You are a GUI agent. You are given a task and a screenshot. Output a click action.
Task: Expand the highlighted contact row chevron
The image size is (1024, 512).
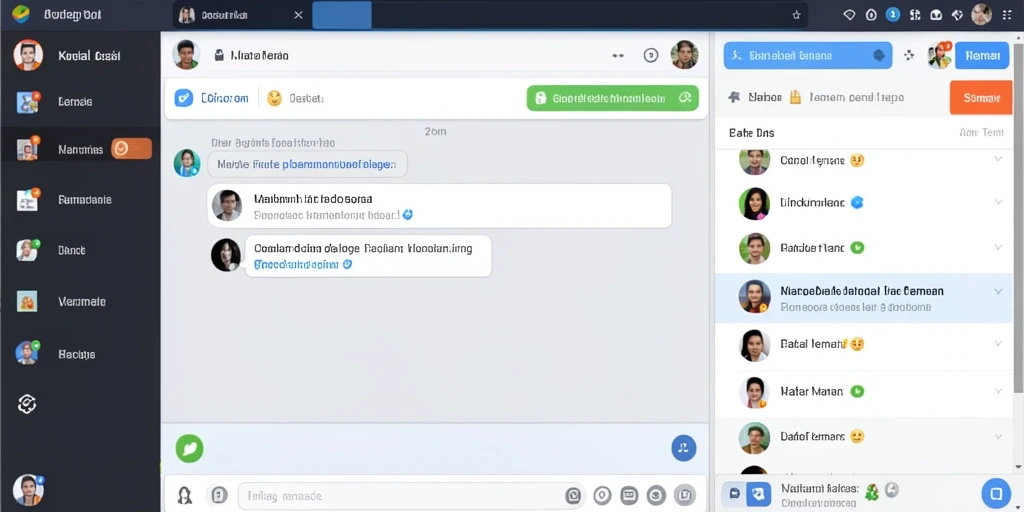pyautogui.click(x=998, y=291)
